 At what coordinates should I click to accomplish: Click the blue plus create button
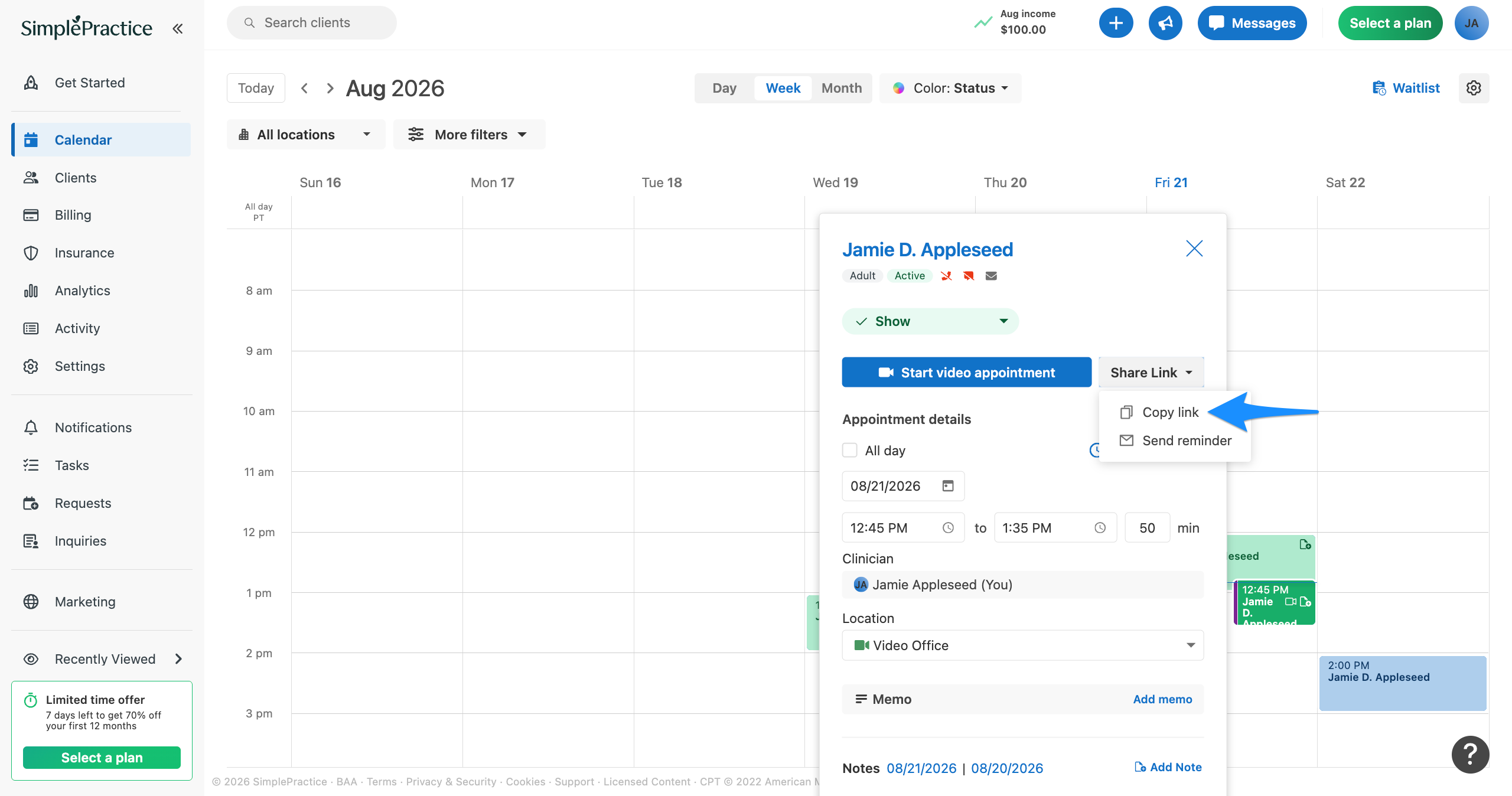point(1116,23)
